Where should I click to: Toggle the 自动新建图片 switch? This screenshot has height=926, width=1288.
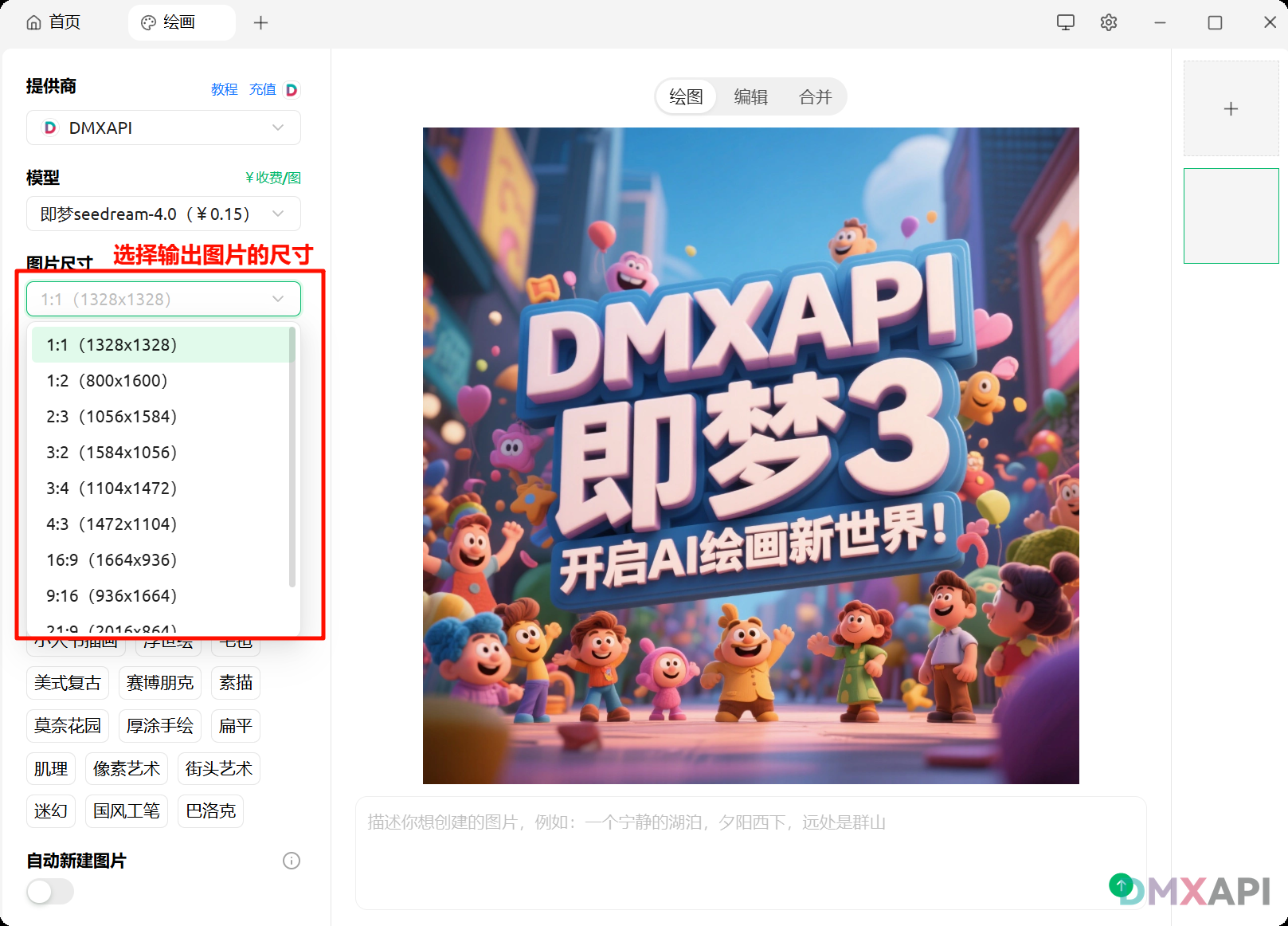[x=50, y=892]
